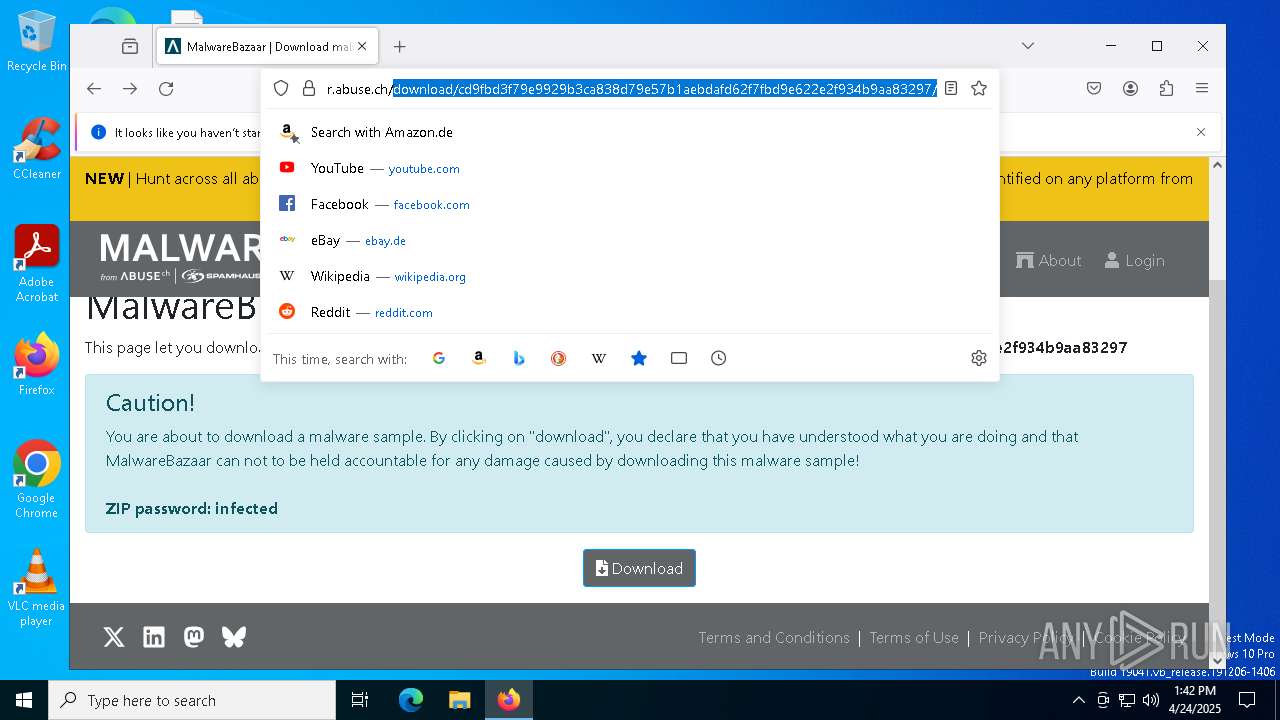Visit Mastodon social profile
This screenshot has width=1280, height=720.
194,637
